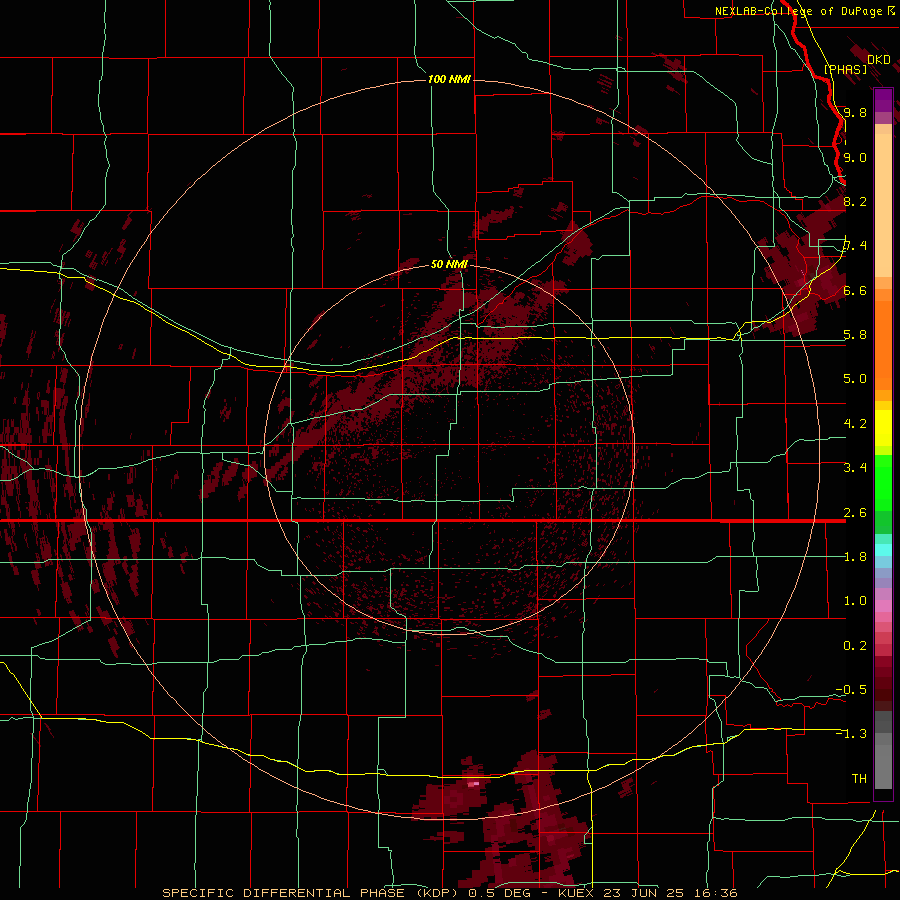Click the 1.0 scale value

pyautogui.click(x=855, y=601)
